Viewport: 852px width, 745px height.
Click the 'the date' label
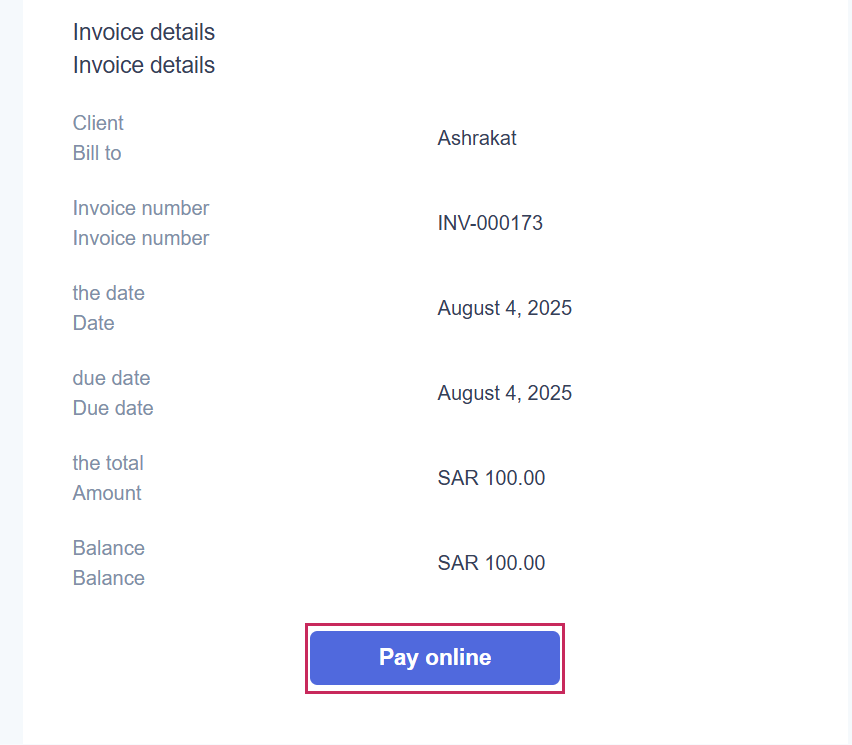point(108,293)
